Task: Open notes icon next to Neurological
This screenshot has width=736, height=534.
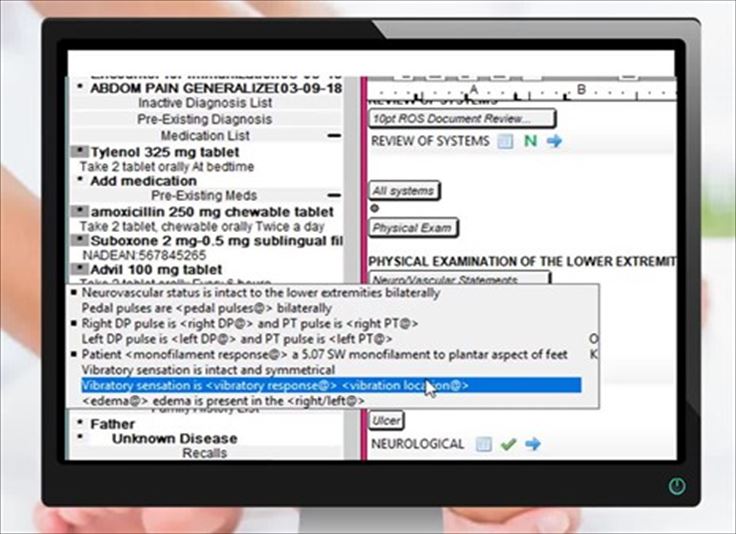Action: click(484, 444)
